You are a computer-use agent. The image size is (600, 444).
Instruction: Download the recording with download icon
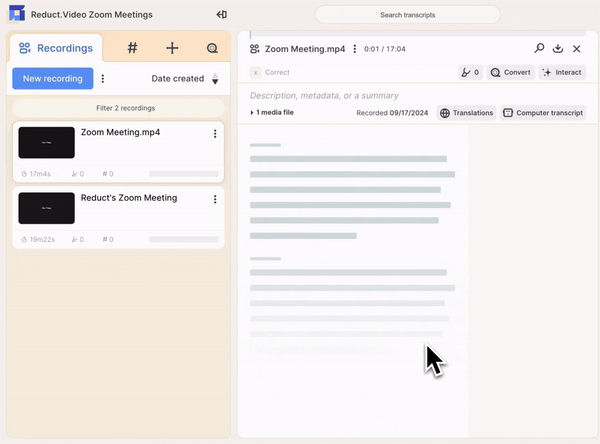point(558,49)
